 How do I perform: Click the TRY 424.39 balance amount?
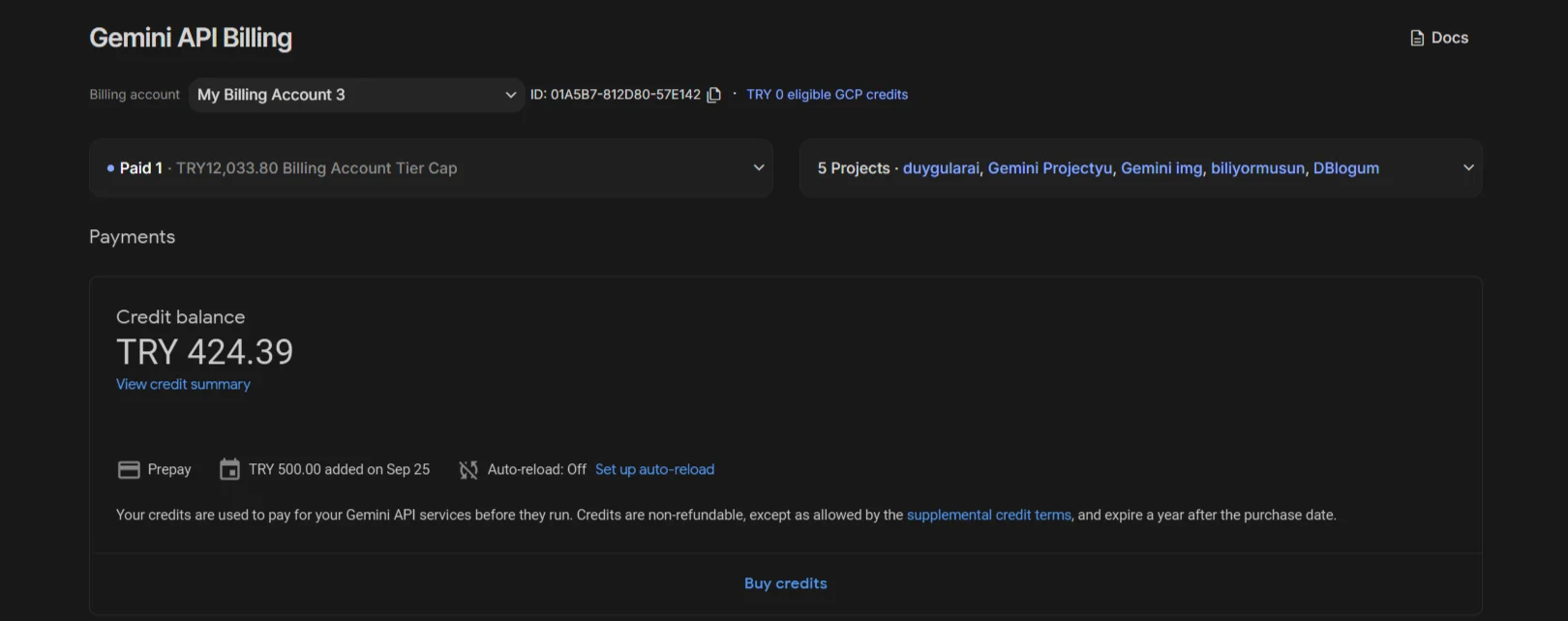(x=204, y=352)
